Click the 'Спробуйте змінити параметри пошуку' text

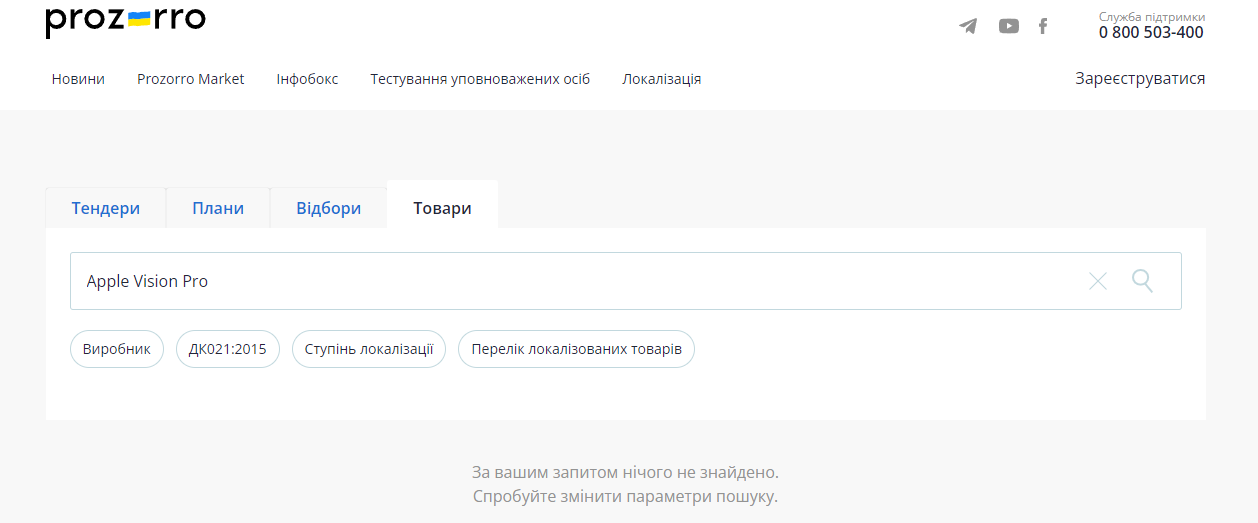pyautogui.click(x=625, y=496)
